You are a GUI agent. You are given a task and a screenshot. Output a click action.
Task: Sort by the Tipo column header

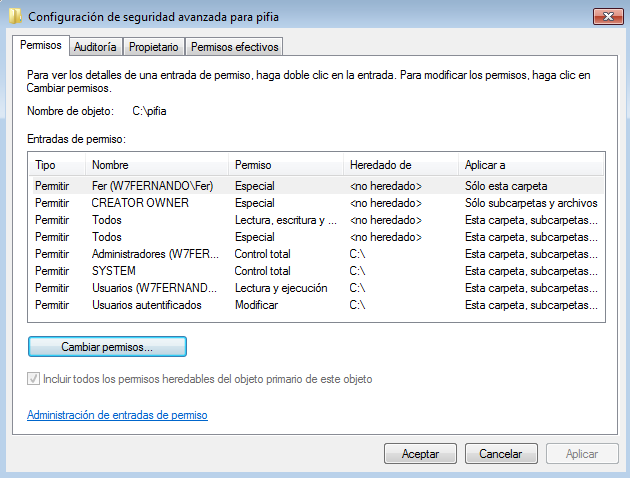[57, 165]
